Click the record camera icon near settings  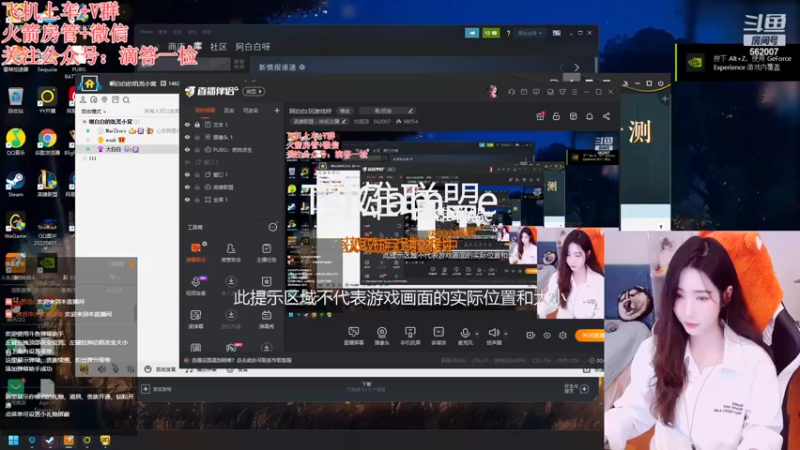531,335
